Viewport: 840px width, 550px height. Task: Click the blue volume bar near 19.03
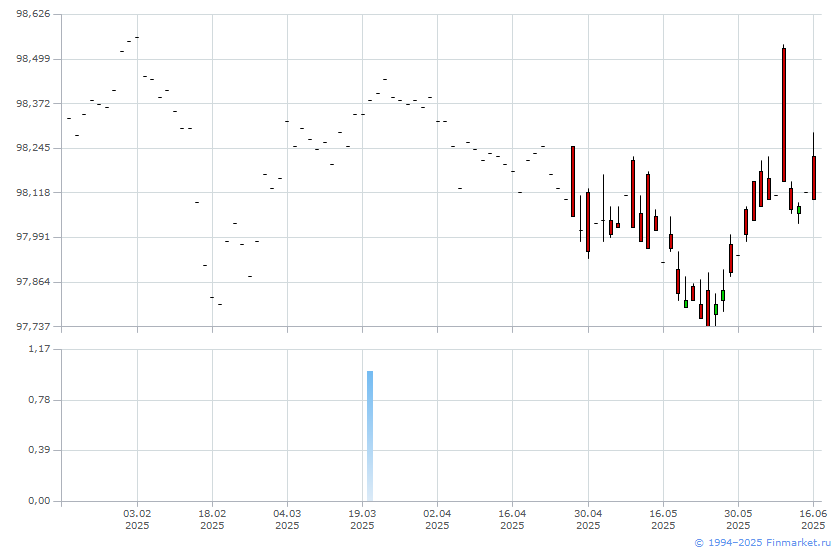coord(370,435)
